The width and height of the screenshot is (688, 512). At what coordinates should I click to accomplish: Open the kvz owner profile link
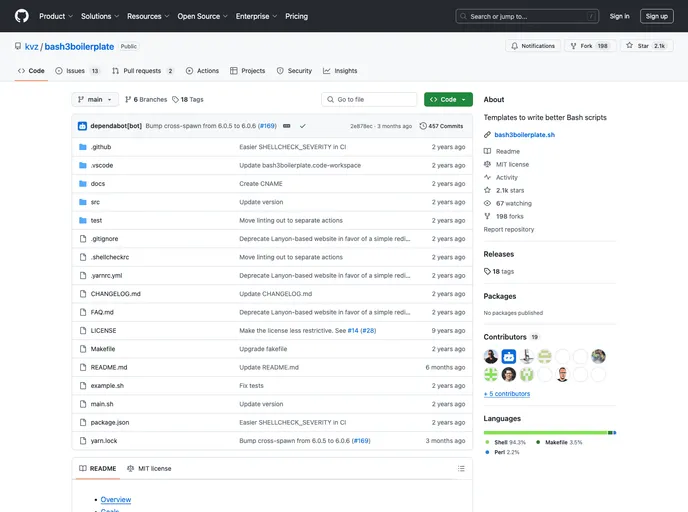click(31, 47)
